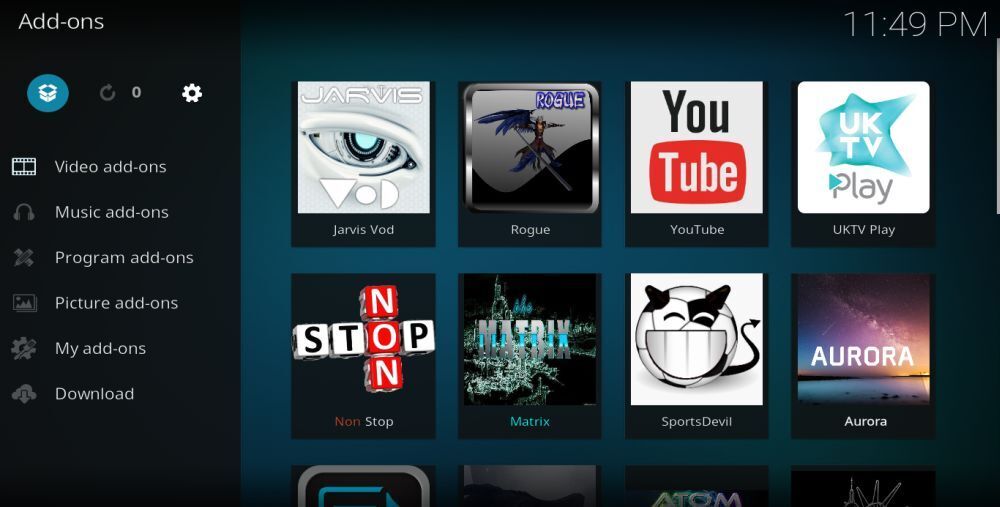Launch the Jarvis Vod add-on thumbnail
The height and width of the screenshot is (507, 1000).
pos(364,147)
